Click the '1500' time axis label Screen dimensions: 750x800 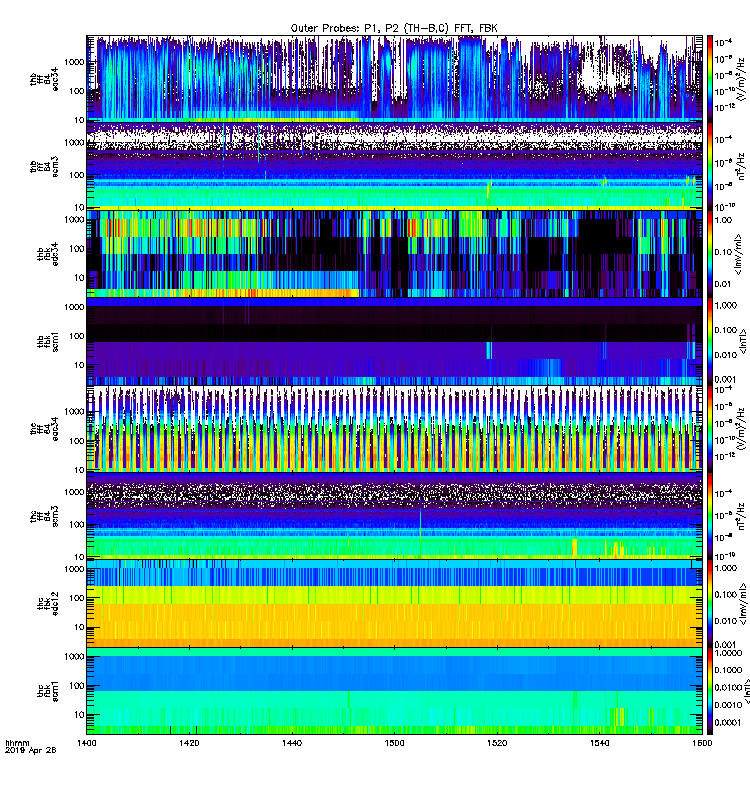pos(394,743)
